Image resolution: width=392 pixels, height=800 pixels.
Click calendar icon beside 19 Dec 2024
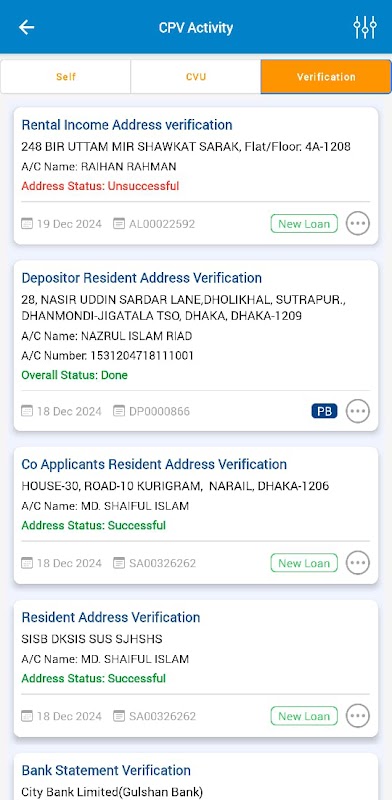27,223
